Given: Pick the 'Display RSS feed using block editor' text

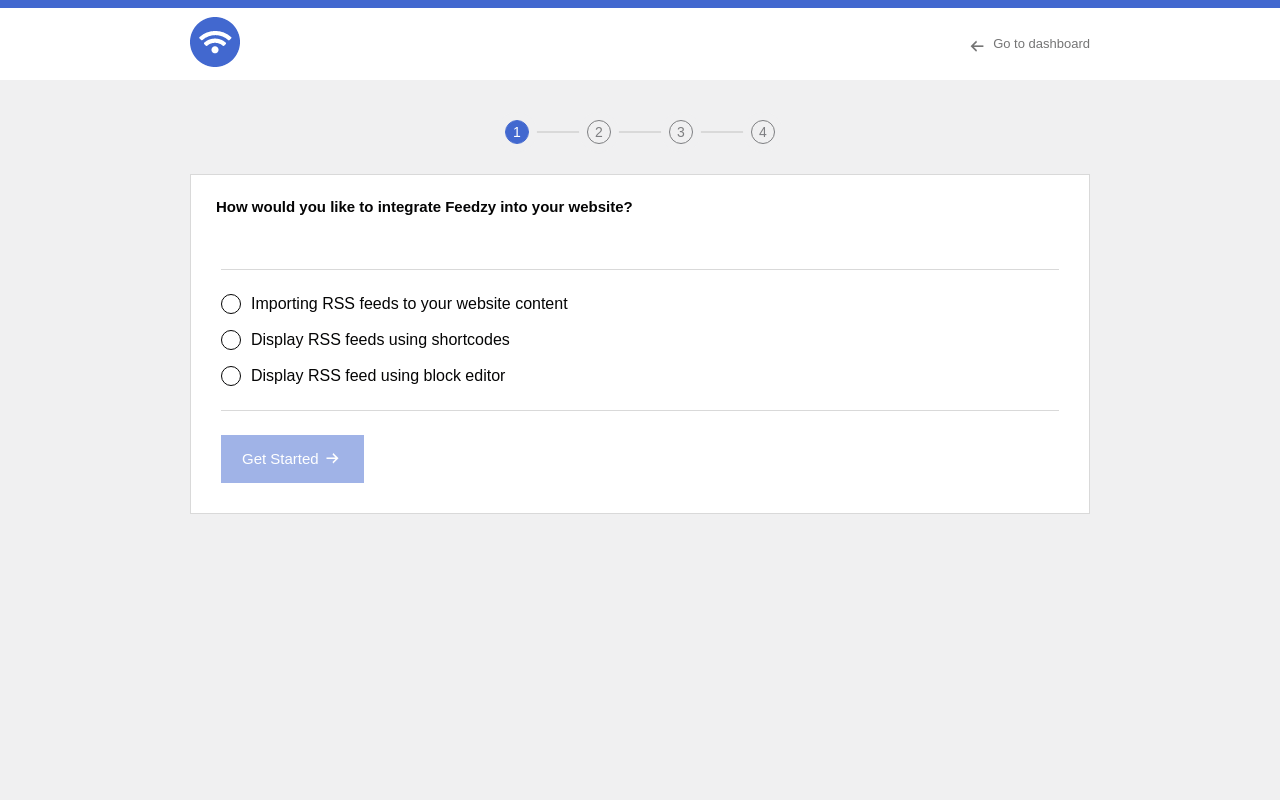Looking at the screenshot, I should click(x=378, y=376).
